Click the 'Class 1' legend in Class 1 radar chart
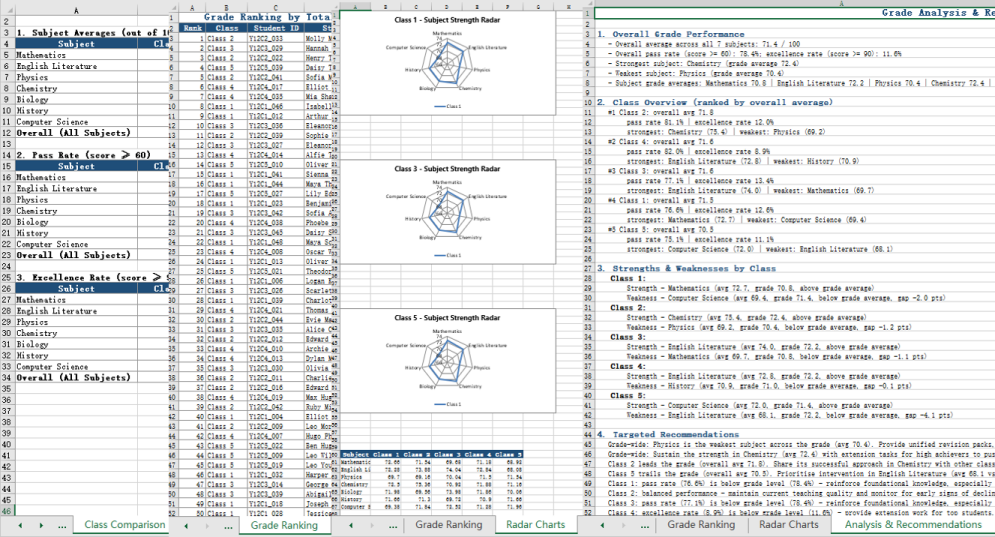Image resolution: width=995 pixels, height=537 pixels. 448,106
